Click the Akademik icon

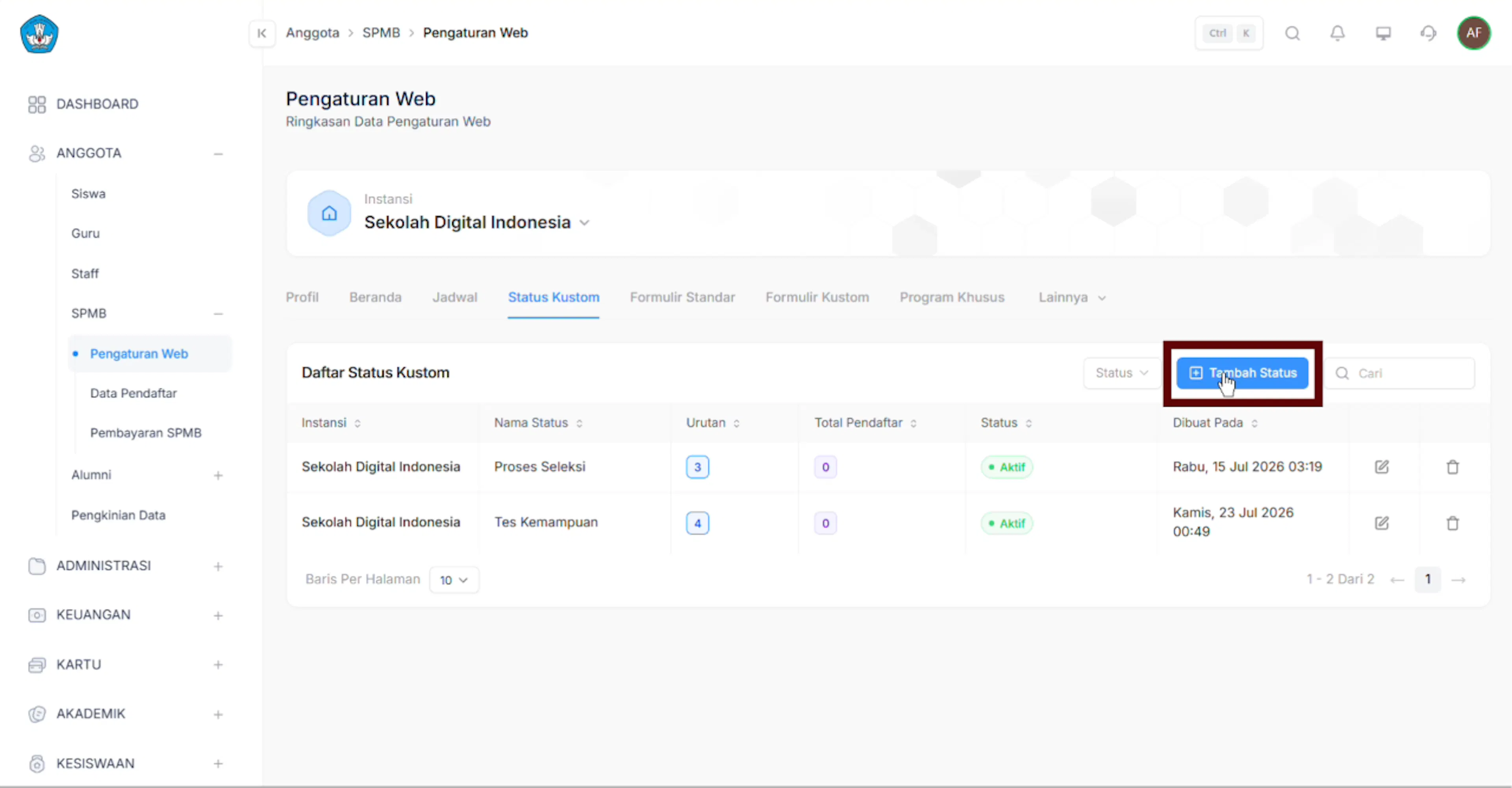click(x=36, y=714)
